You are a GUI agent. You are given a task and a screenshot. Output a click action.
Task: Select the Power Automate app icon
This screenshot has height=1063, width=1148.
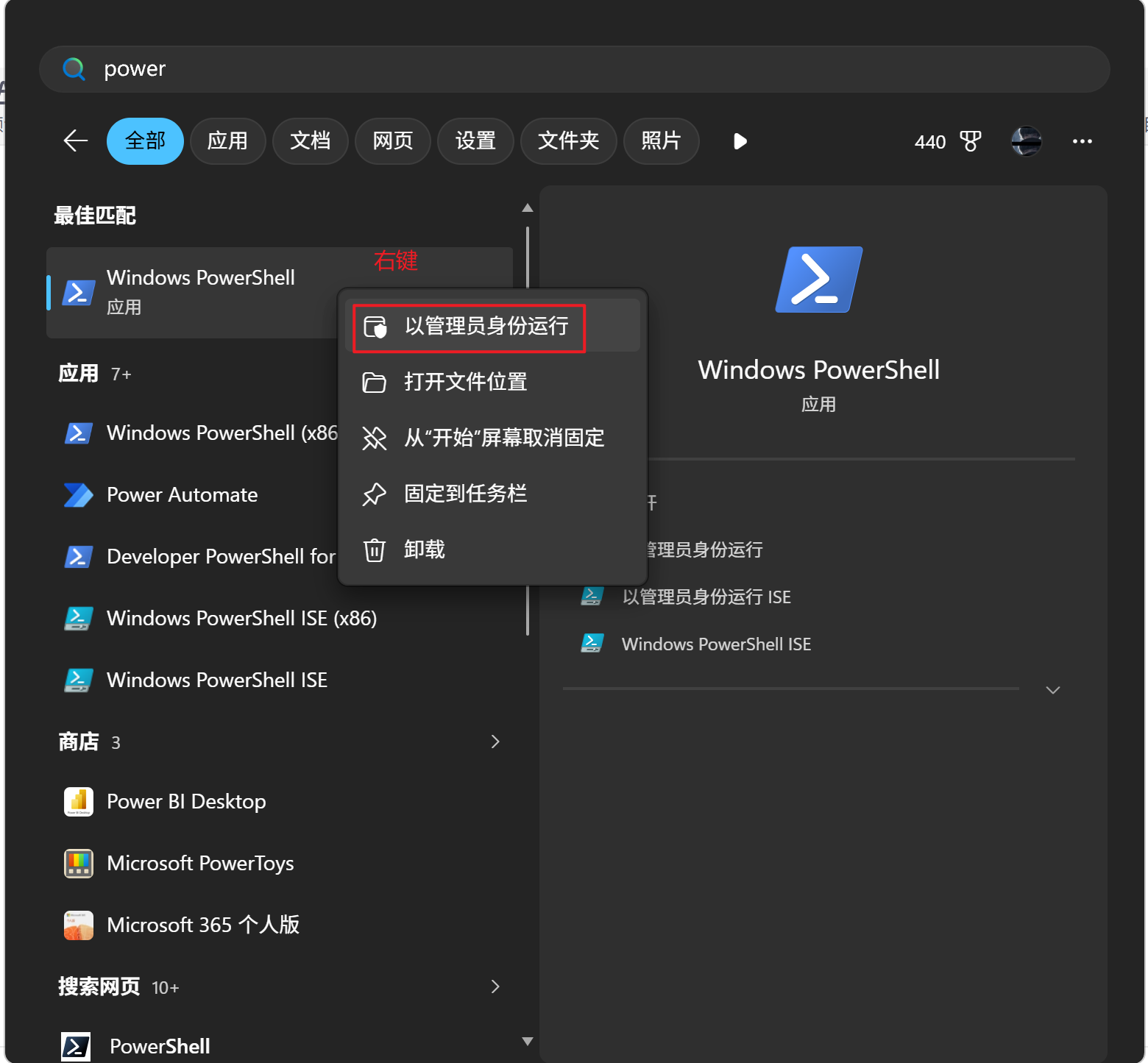pos(78,494)
